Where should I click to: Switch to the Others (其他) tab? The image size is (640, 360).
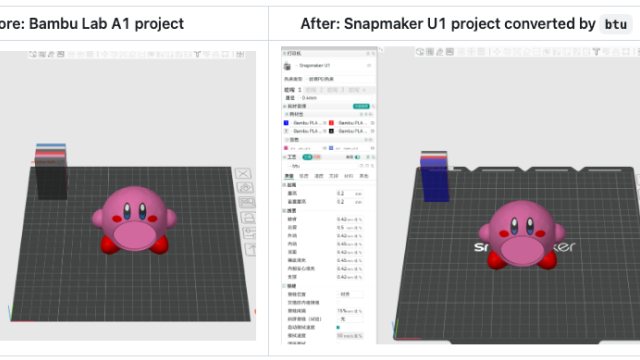[364, 176]
